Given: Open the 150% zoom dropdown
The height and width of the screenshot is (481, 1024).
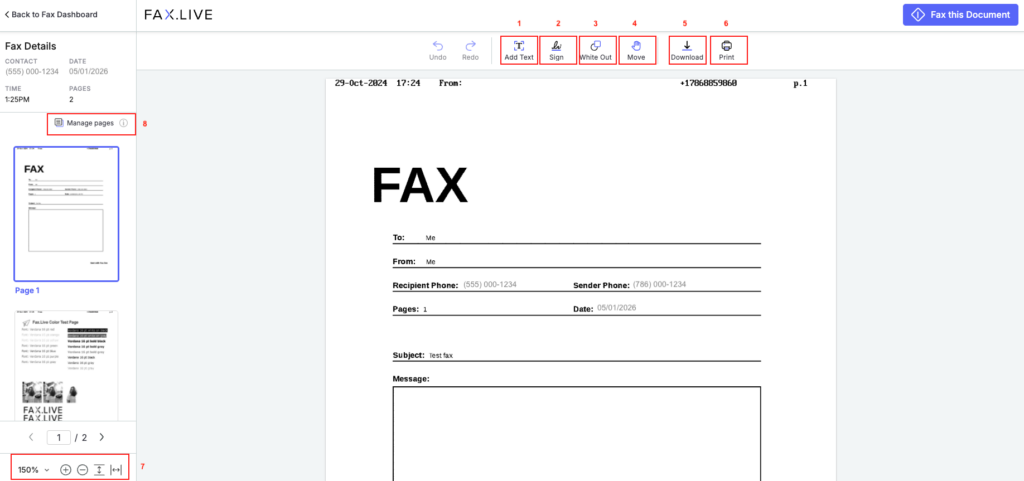Looking at the screenshot, I should click(33, 469).
